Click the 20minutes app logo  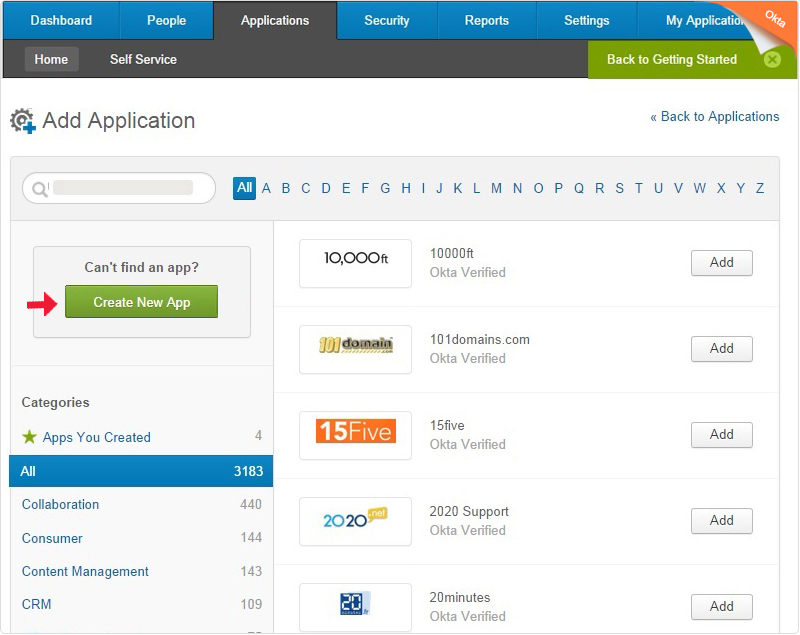[356, 607]
